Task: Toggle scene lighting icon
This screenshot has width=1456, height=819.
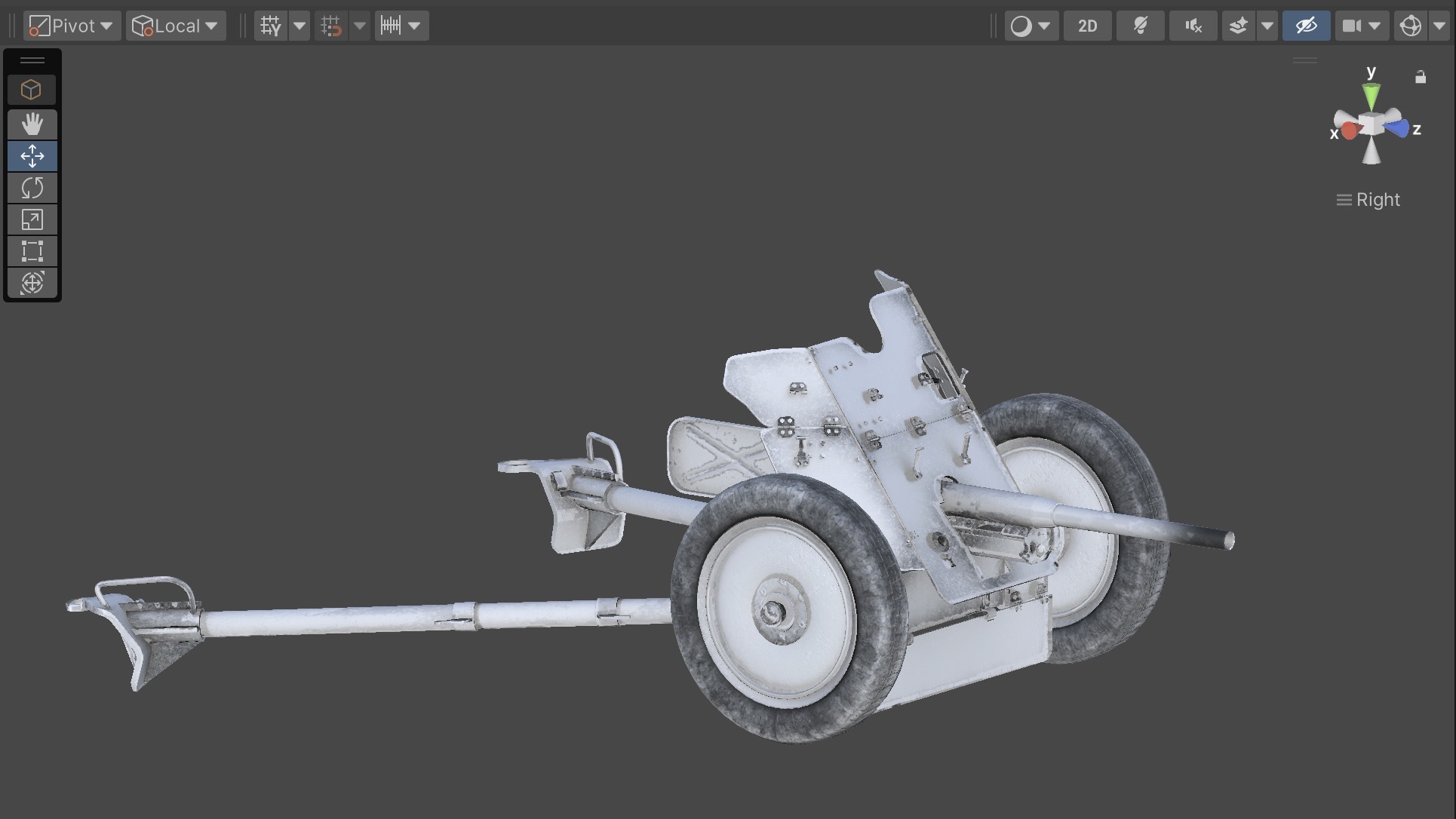Action: (x=1140, y=26)
